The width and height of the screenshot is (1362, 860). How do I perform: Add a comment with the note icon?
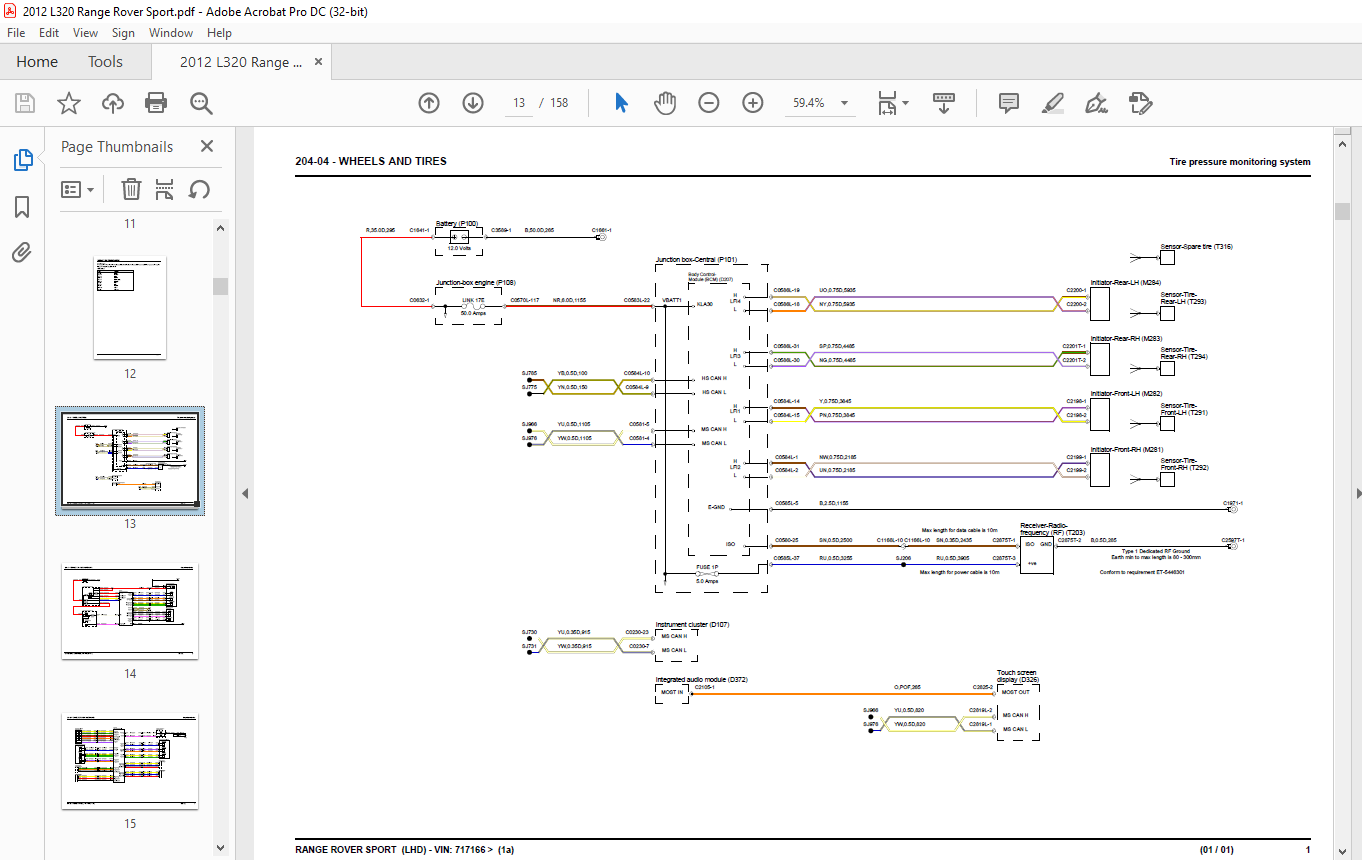tap(1009, 103)
